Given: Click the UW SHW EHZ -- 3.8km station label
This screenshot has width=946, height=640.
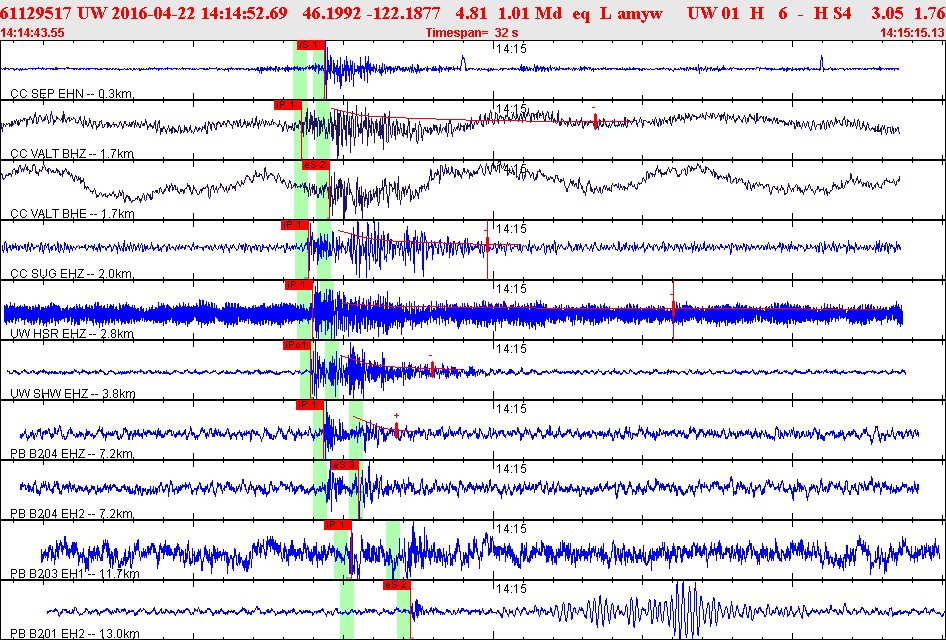Looking at the screenshot, I should (x=72, y=394).
